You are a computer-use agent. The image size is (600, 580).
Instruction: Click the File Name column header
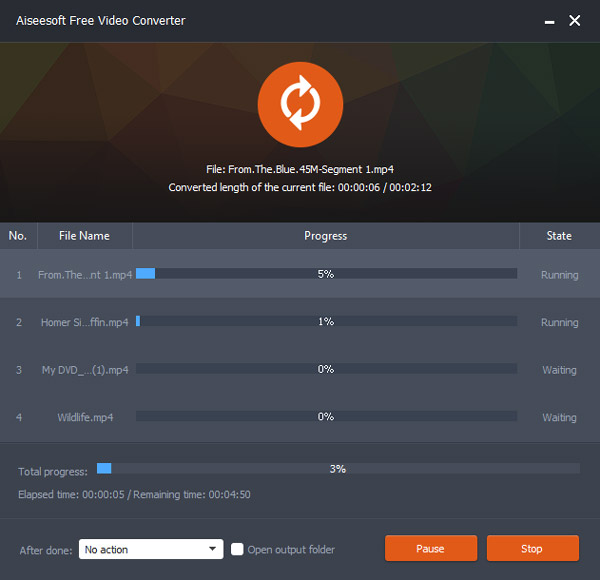coord(85,236)
